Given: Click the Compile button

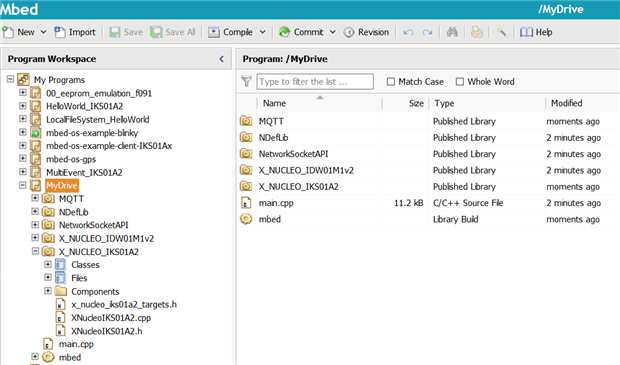Looking at the screenshot, I should point(231,32).
